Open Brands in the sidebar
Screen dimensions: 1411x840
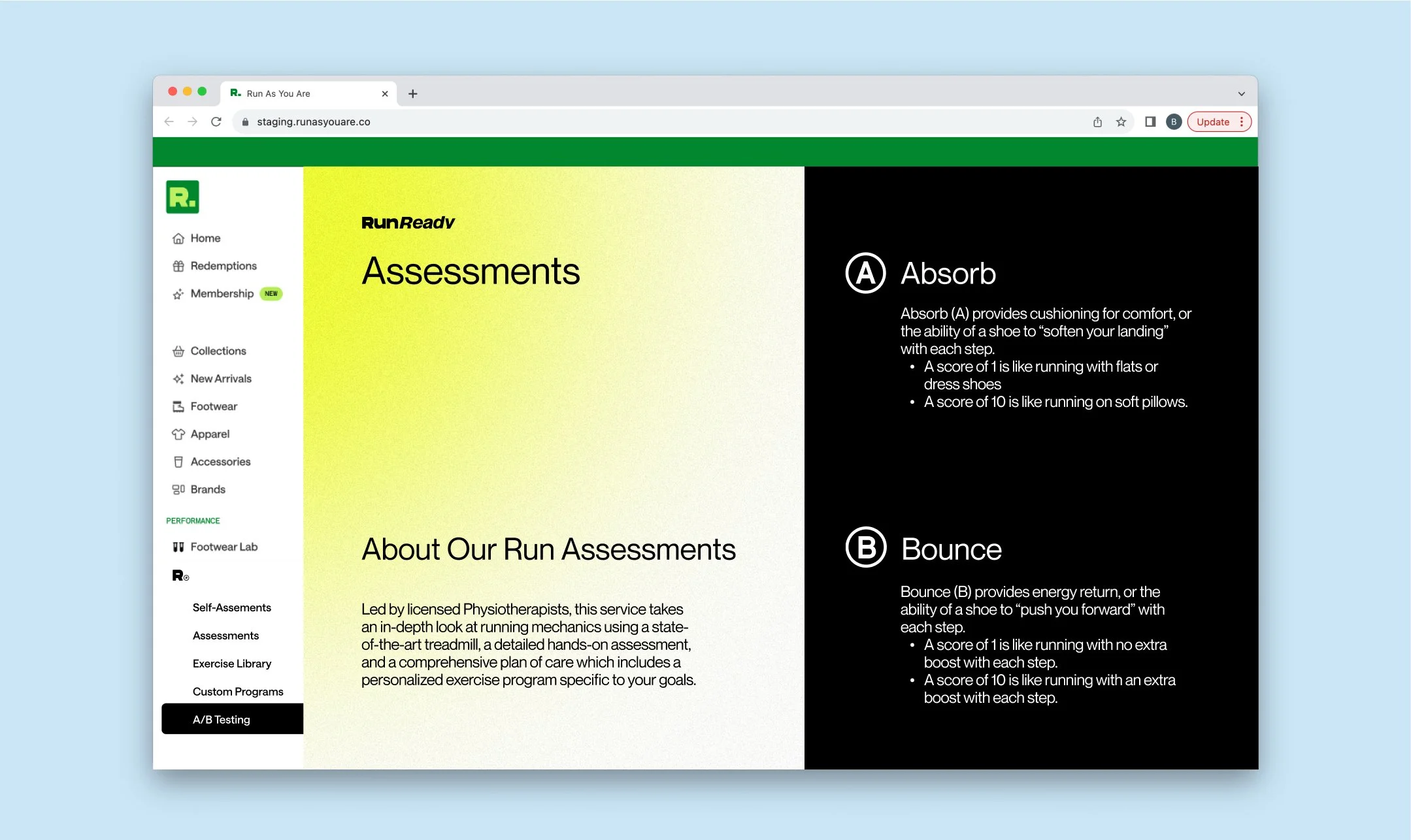207,490
